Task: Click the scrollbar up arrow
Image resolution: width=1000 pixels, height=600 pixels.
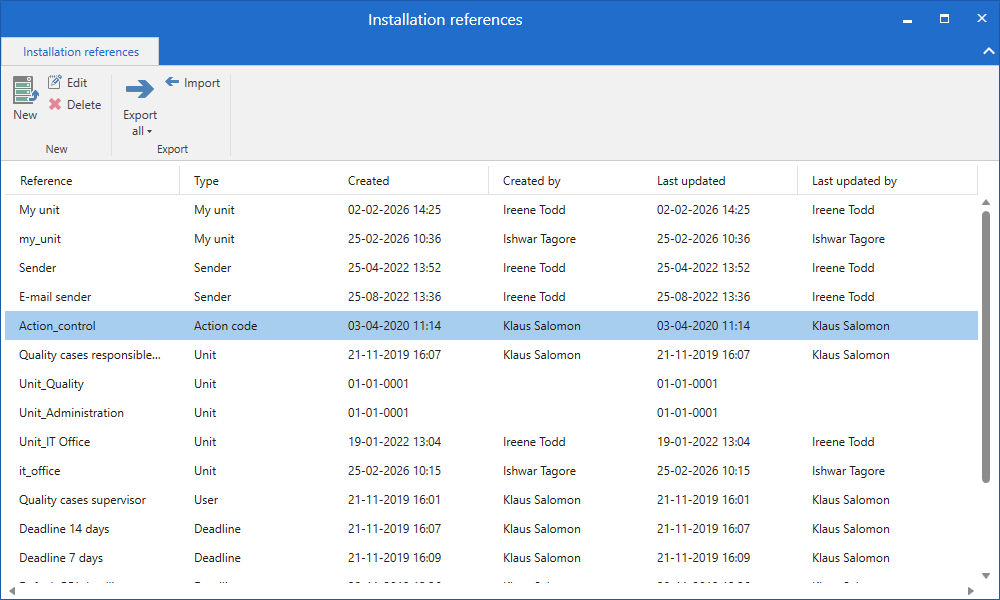Action: pyautogui.click(x=985, y=202)
